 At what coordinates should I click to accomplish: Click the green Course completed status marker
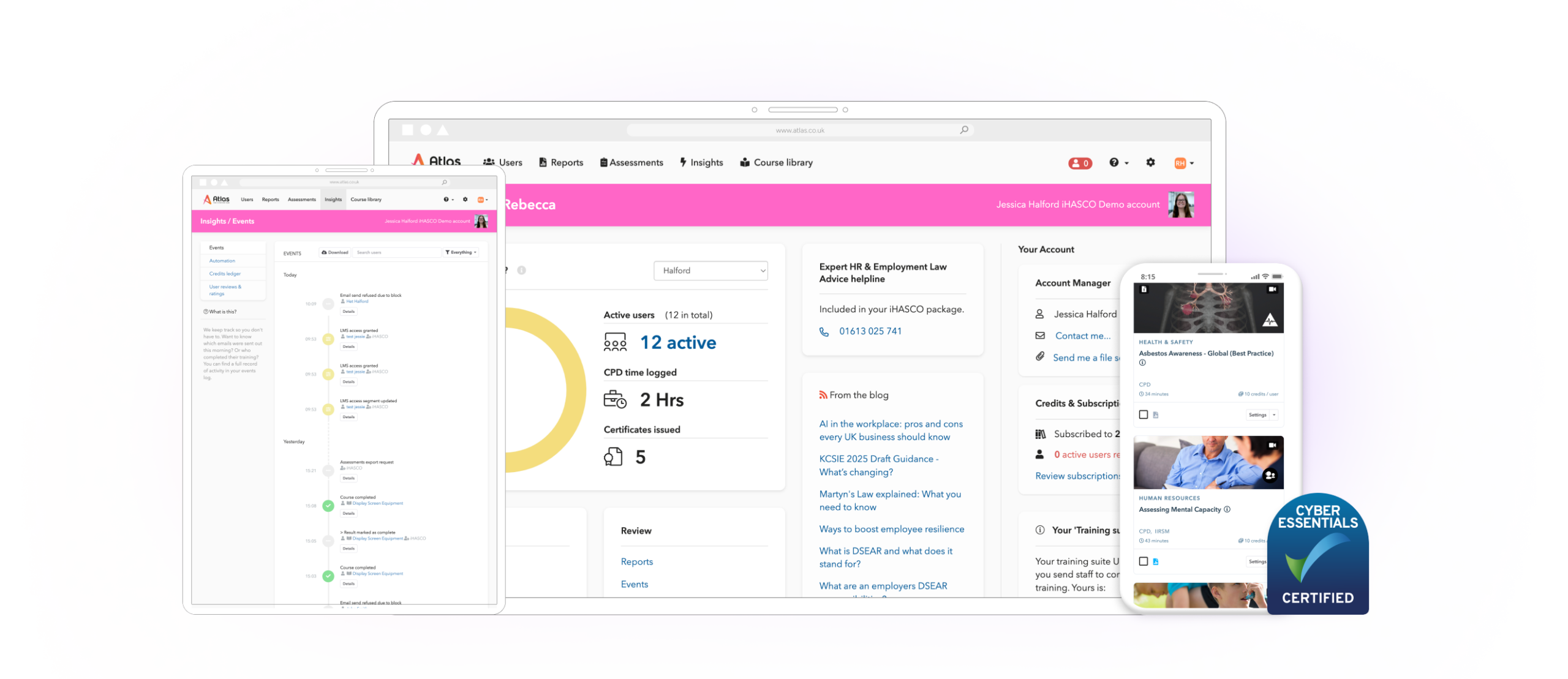click(328, 506)
